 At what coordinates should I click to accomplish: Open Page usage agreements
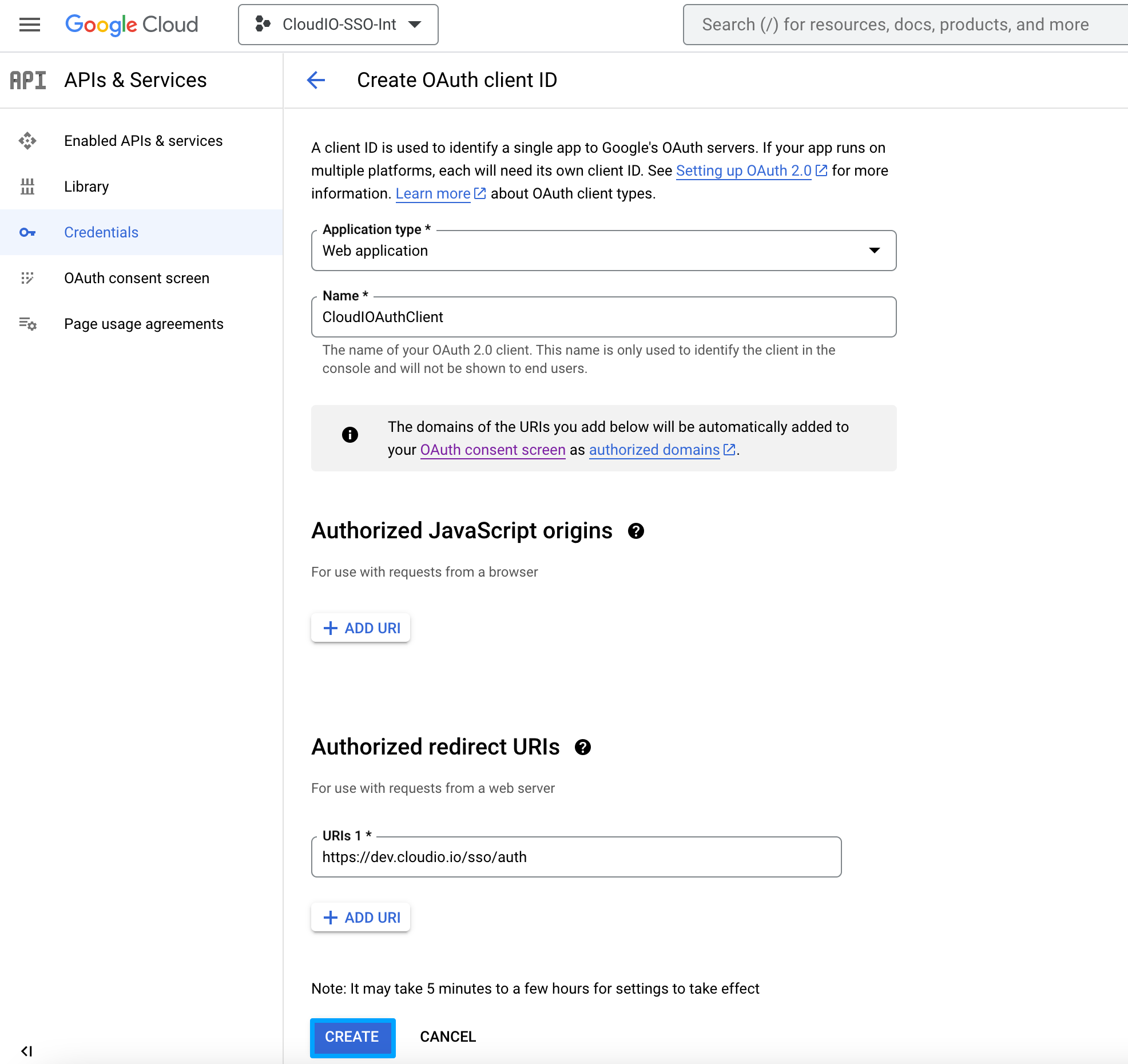click(144, 324)
